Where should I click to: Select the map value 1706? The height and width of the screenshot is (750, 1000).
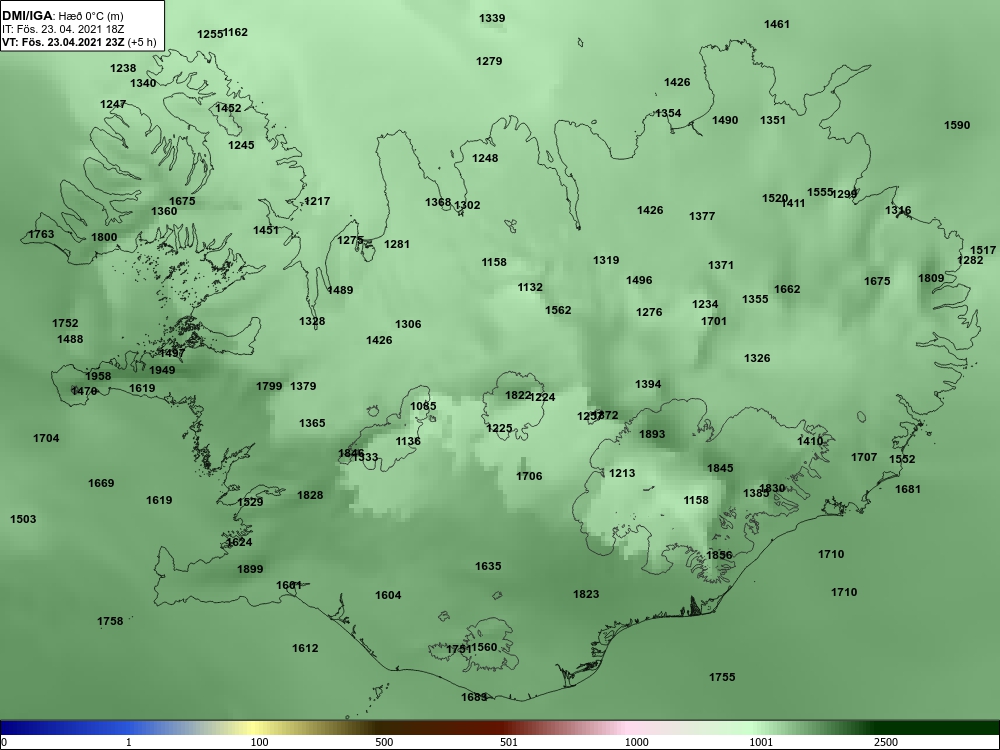coord(529,476)
